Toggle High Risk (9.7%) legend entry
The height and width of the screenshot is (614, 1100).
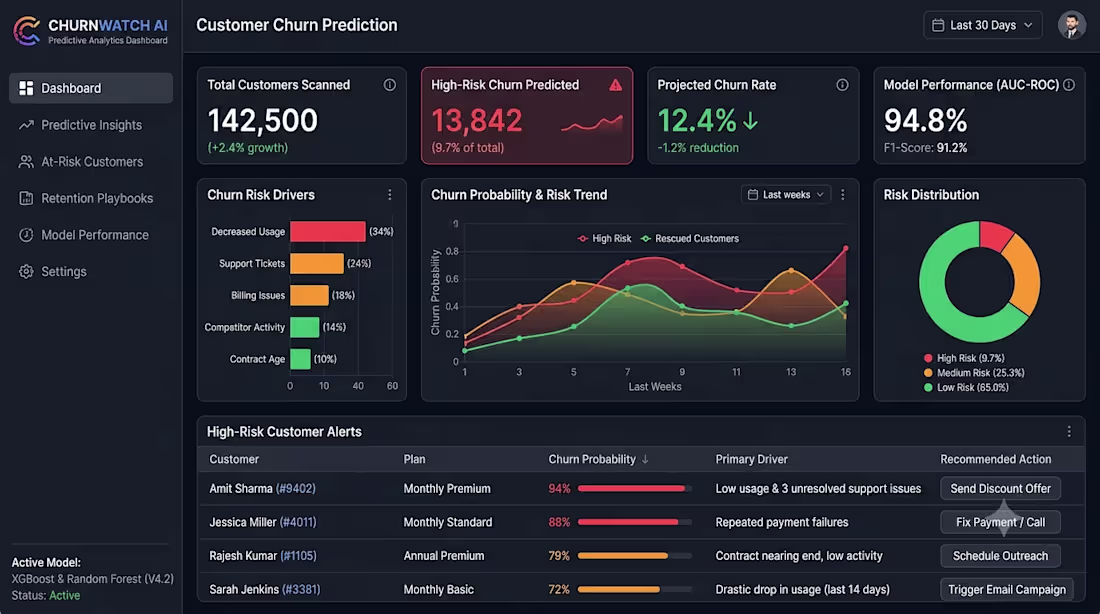964,358
